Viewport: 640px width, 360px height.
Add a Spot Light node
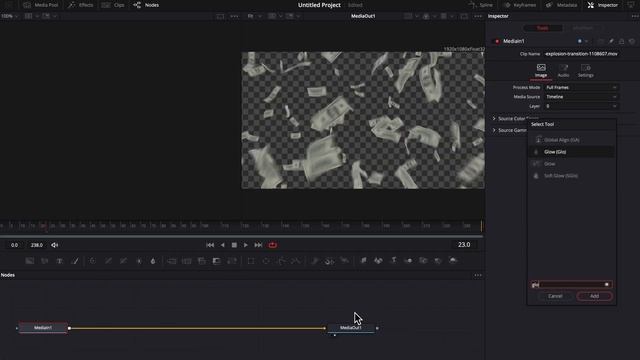coord(438,261)
